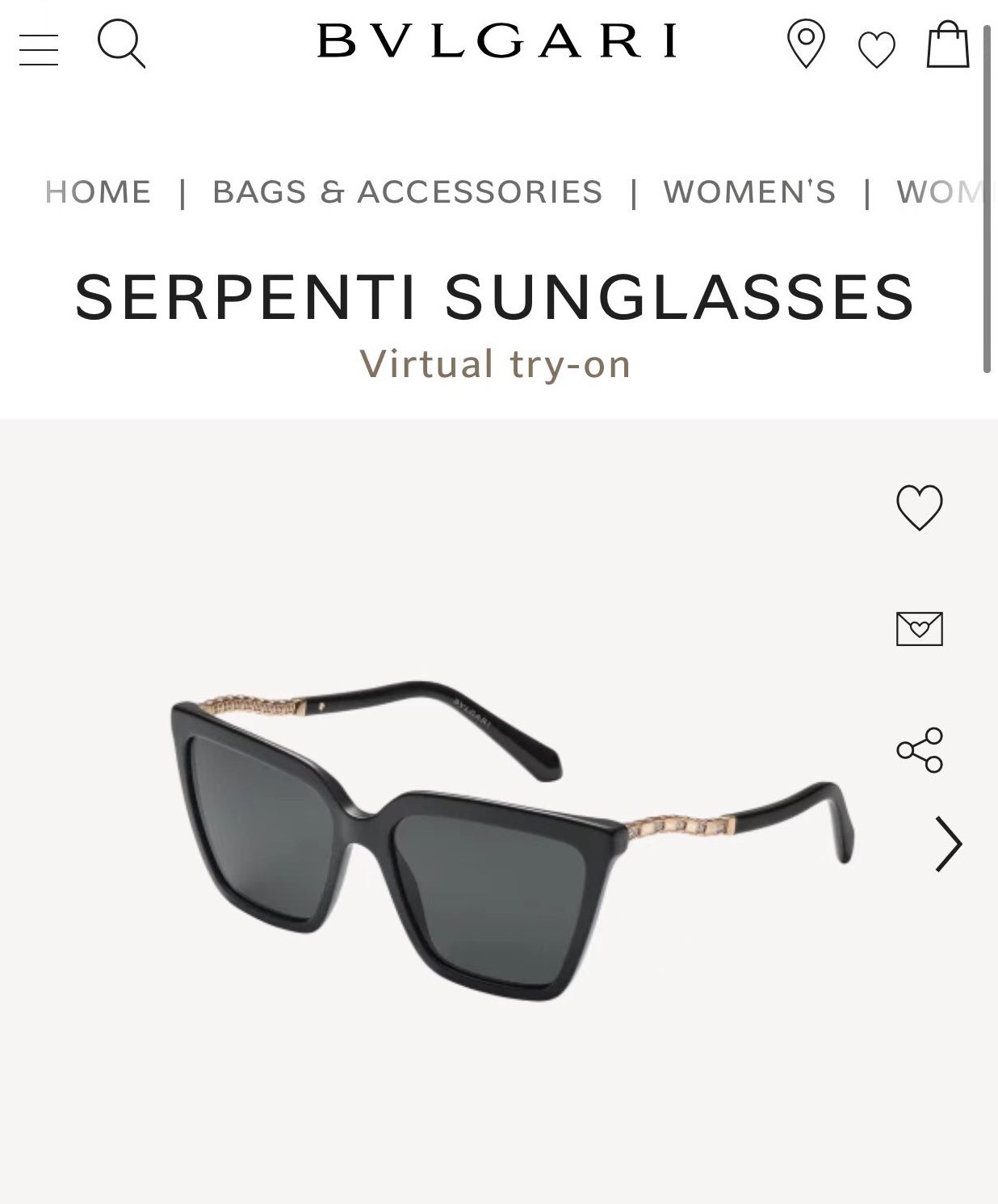The image size is (998, 1204).
Task: Show next product image arrow
Action: tap(948, 845)
